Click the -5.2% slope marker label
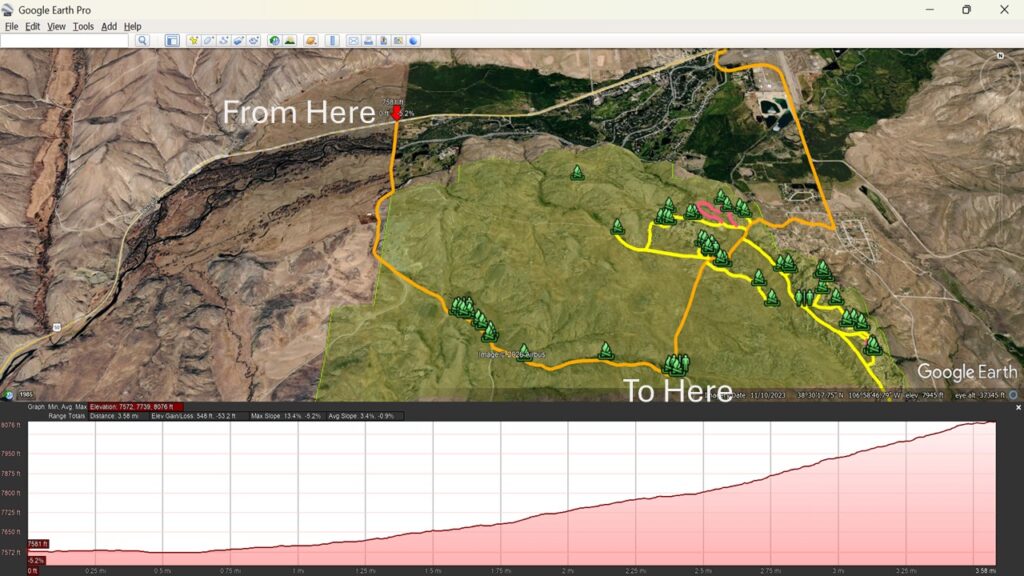The width and height of the screenshot is (1024, 576). (x=37, y=560)
